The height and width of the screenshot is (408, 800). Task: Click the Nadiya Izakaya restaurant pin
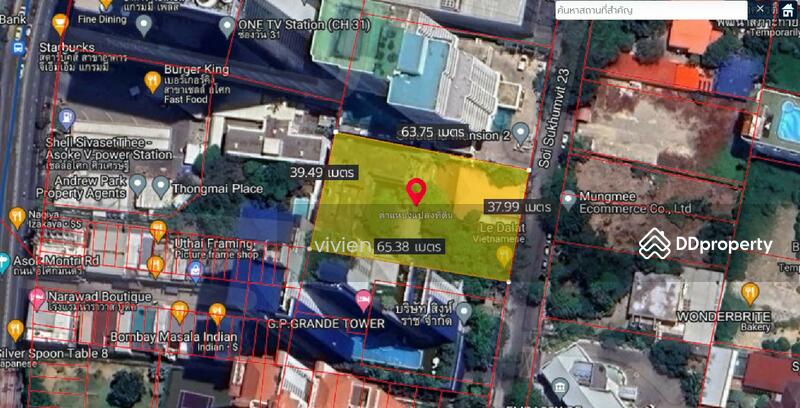pyautogui.click(x=16, y=217)
